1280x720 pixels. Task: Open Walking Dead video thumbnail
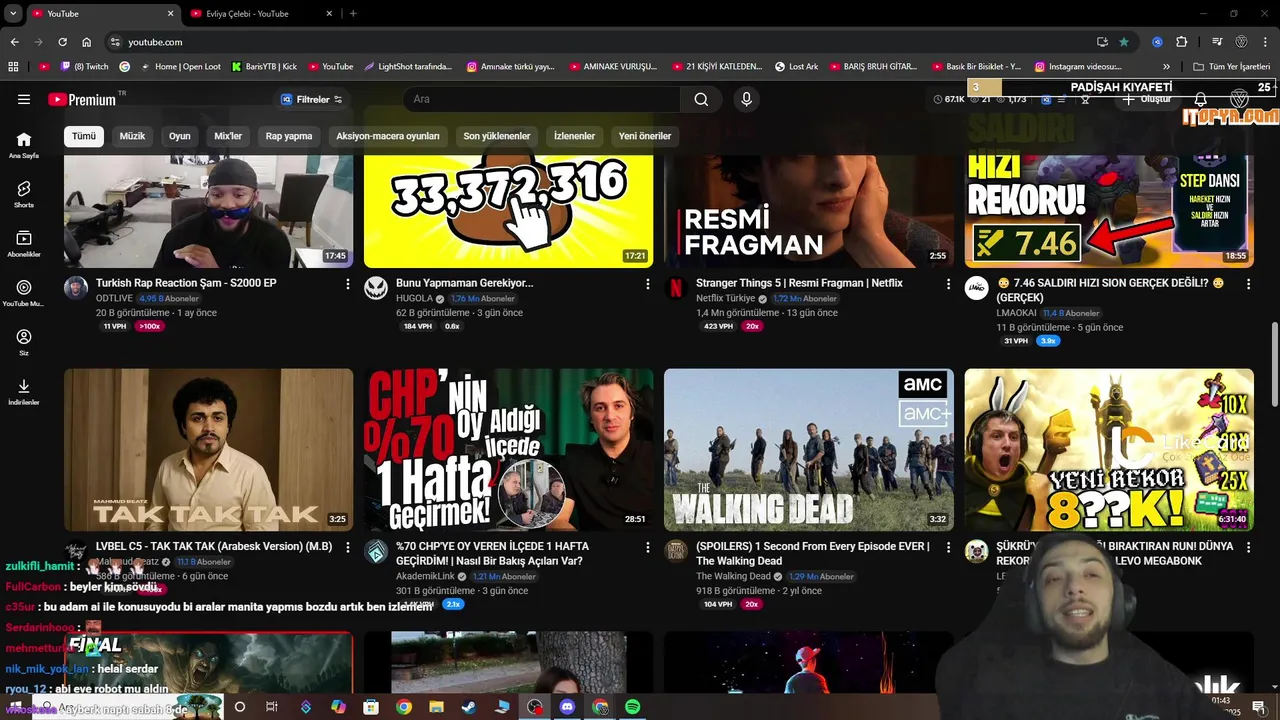coord(808,450)
